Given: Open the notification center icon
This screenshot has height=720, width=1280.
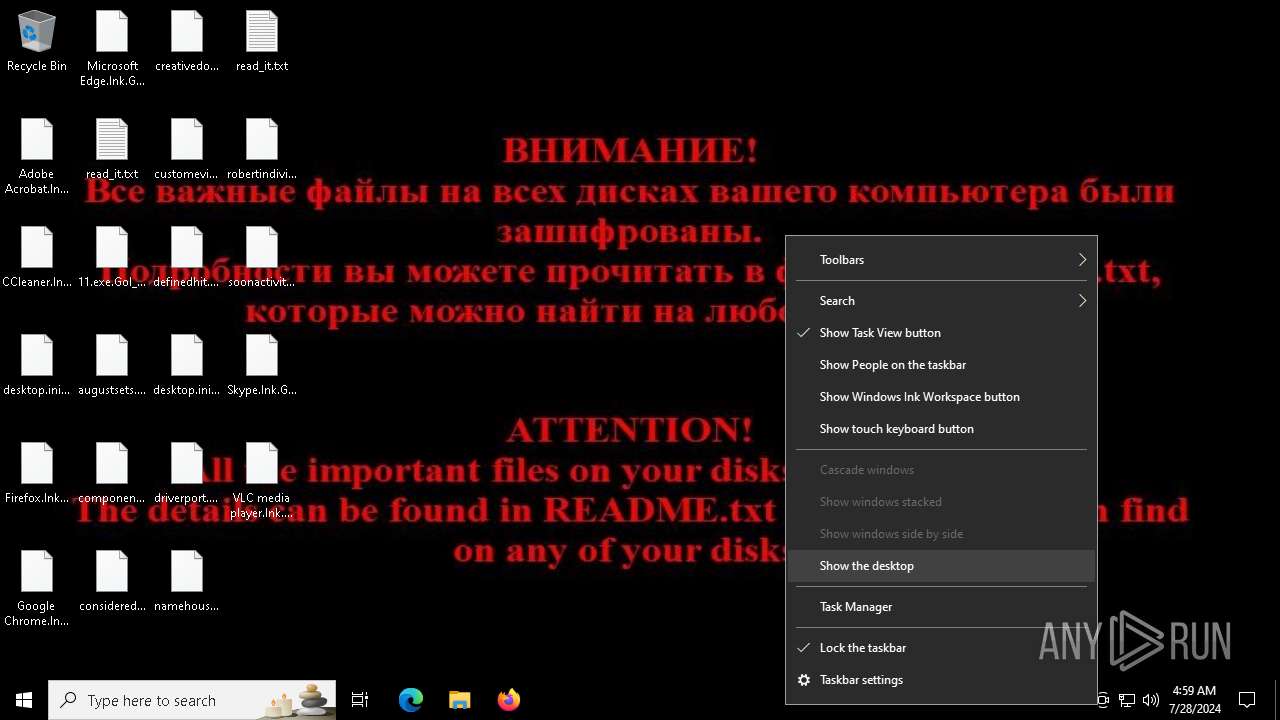Looking at the screenshot, I should coord(1247,700).
